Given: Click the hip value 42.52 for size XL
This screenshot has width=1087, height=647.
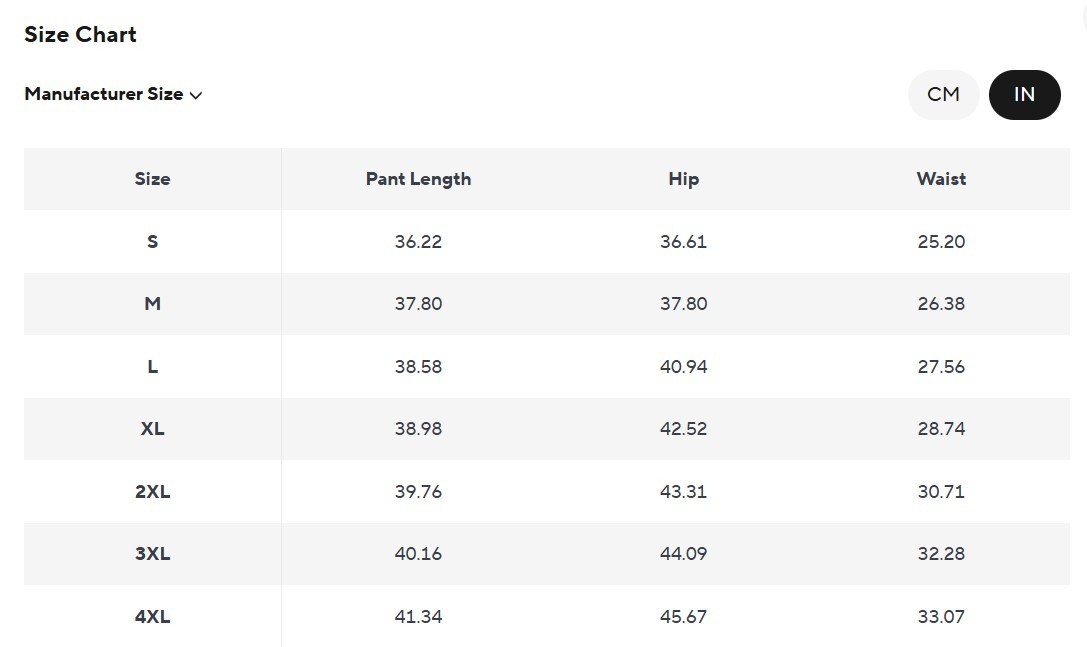Looking at the screenshot, I should coord(683,428).
